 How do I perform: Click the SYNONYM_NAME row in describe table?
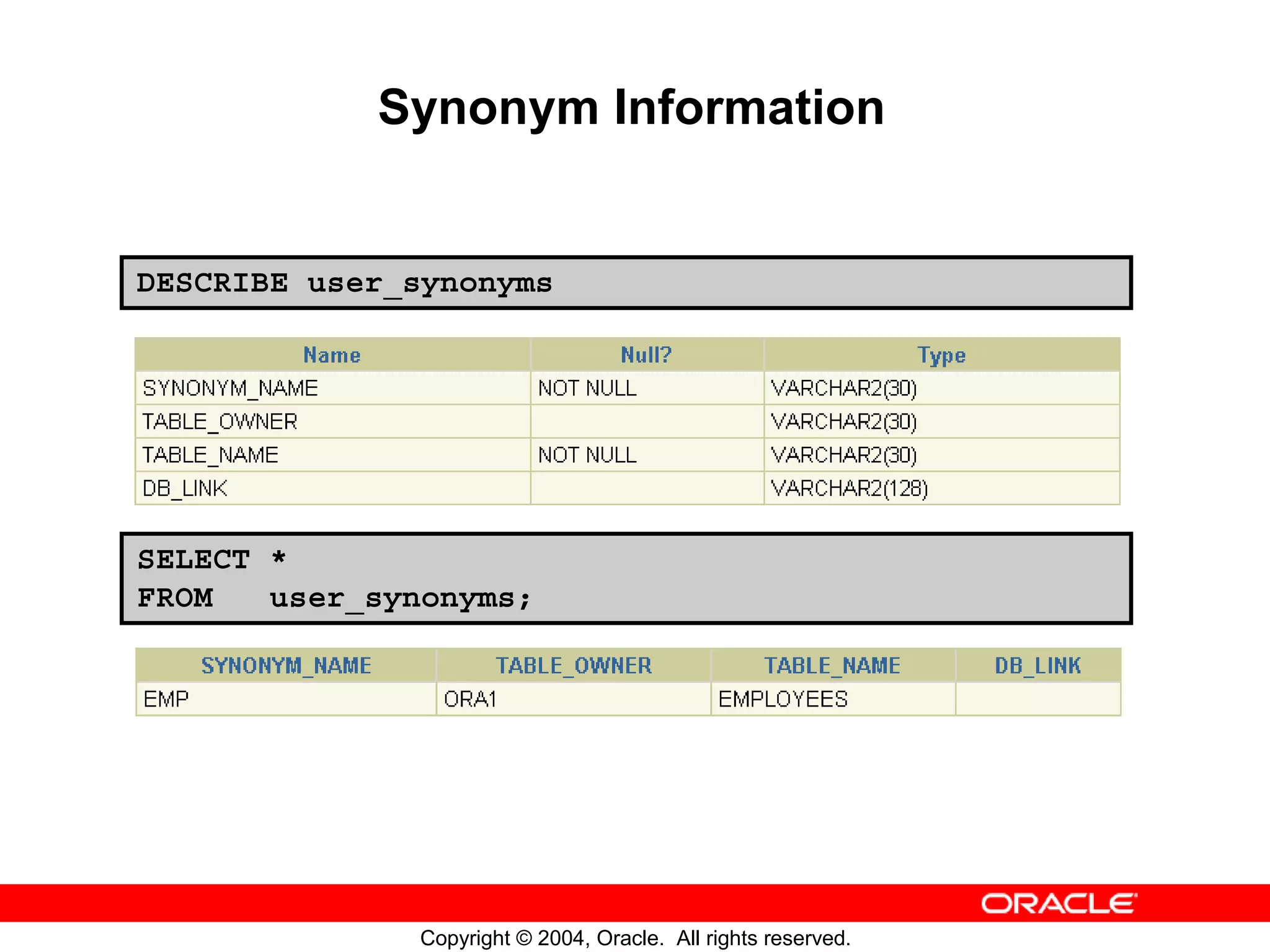[231, 389]
